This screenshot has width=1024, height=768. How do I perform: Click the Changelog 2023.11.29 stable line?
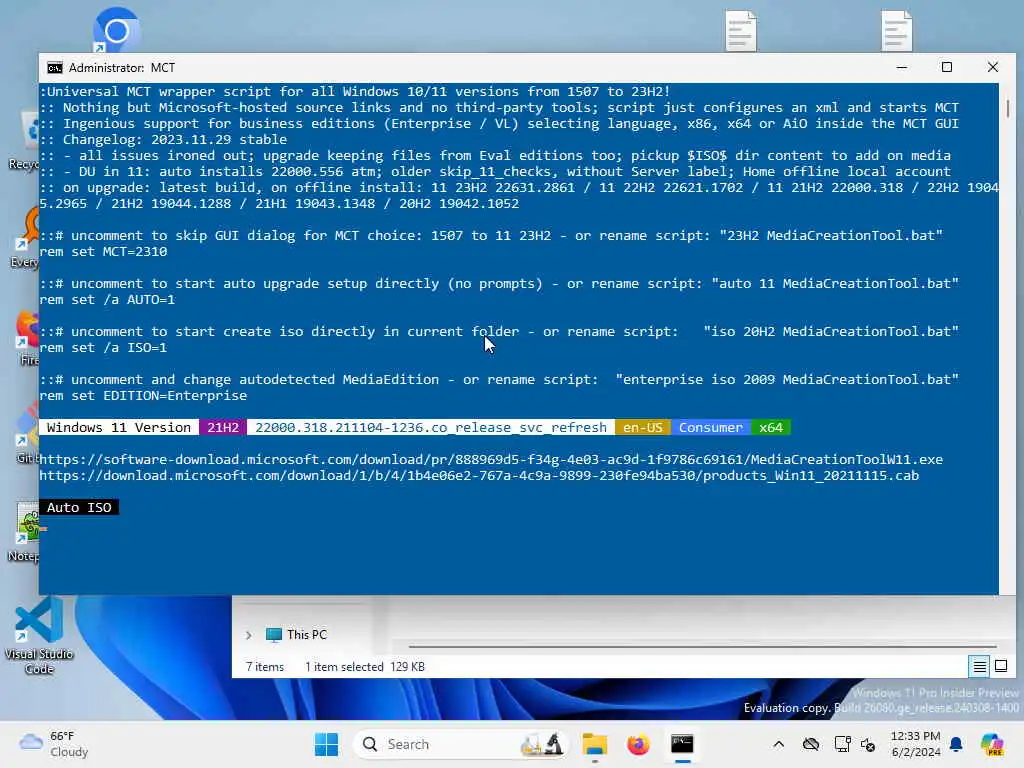[163, 140]
